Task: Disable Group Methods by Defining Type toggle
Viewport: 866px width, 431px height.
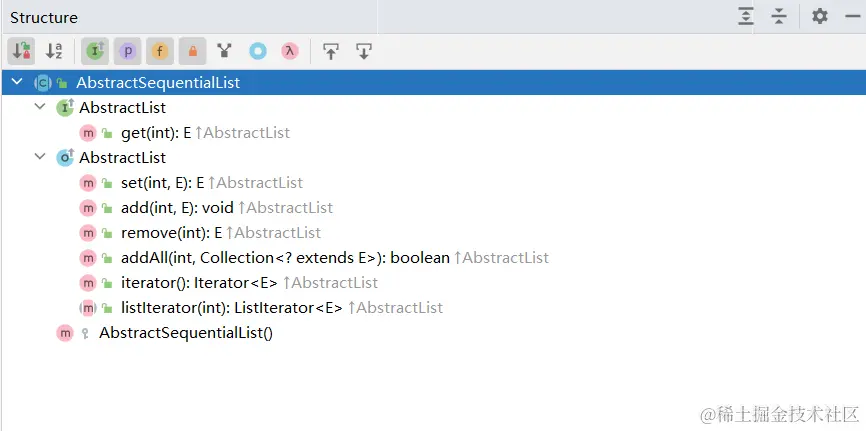Action: [x=95, y=50]
